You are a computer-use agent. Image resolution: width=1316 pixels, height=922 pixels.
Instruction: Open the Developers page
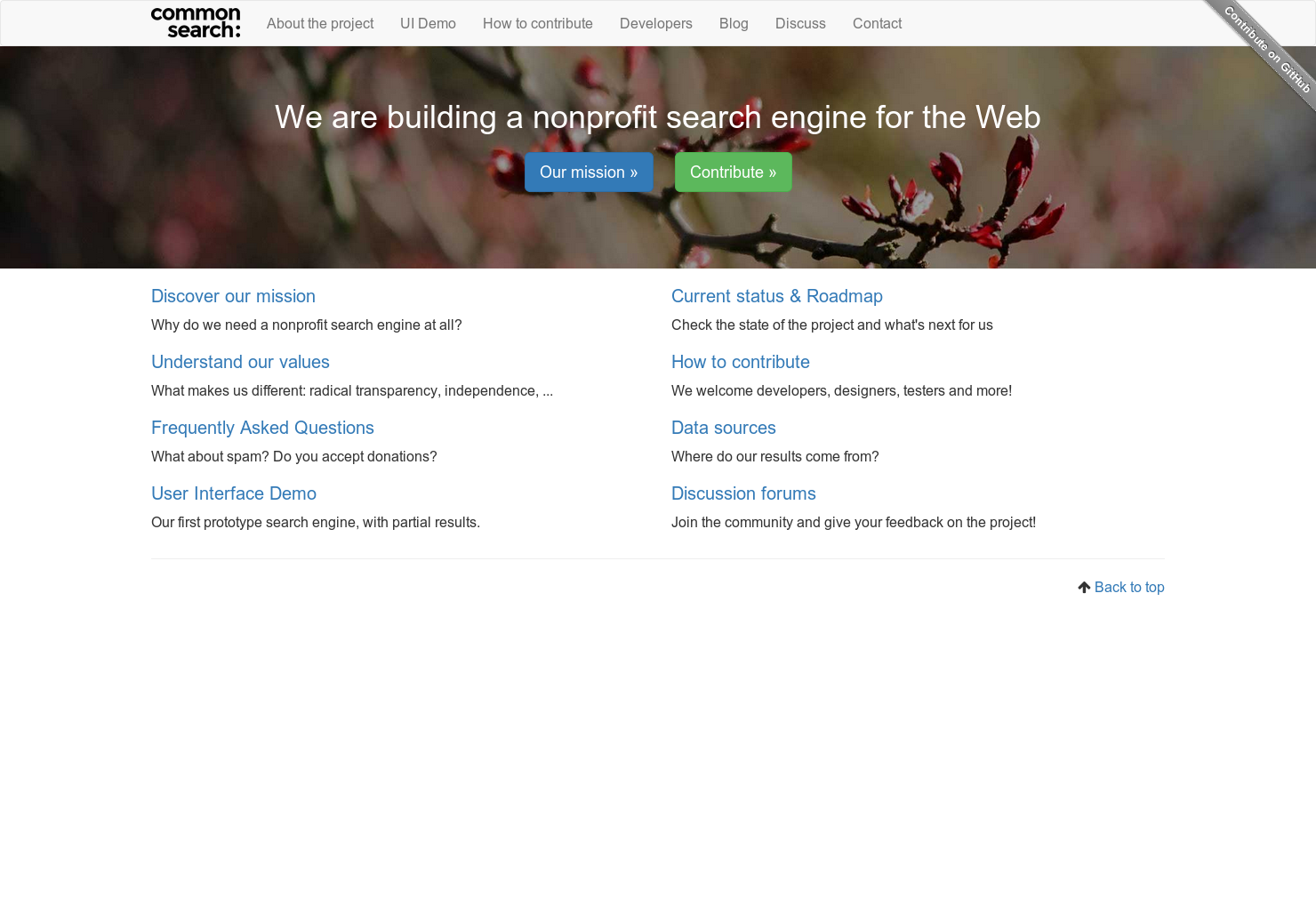tap(656, 23)
